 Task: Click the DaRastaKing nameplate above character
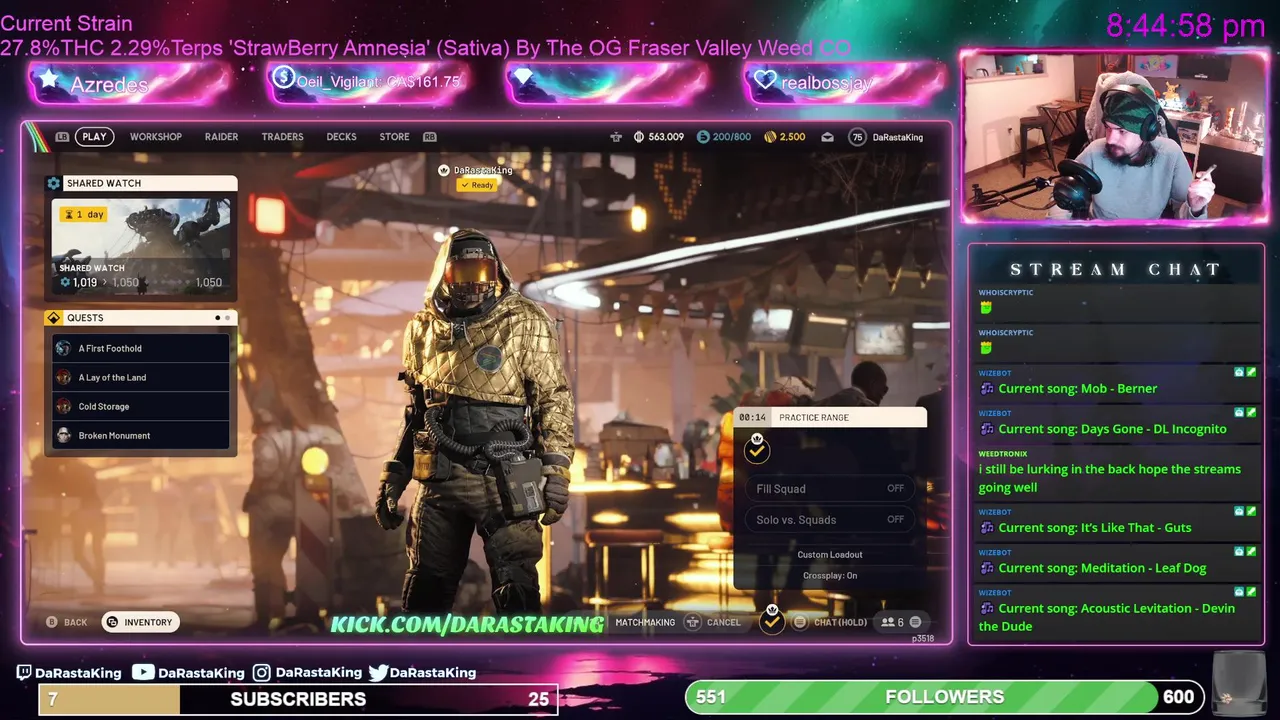pyautogui.click(x=476, y=170)
